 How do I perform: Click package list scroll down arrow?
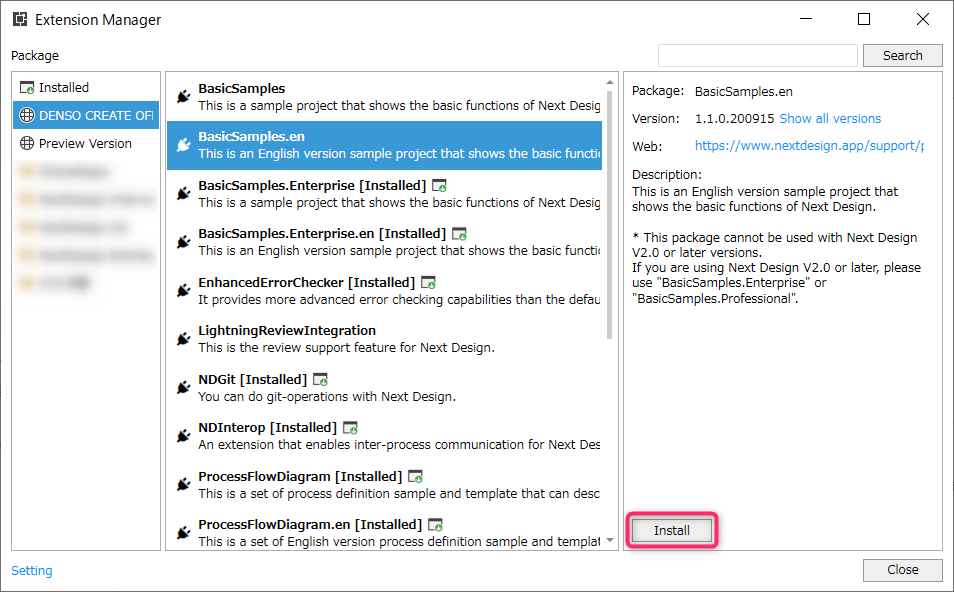point(610,540)
